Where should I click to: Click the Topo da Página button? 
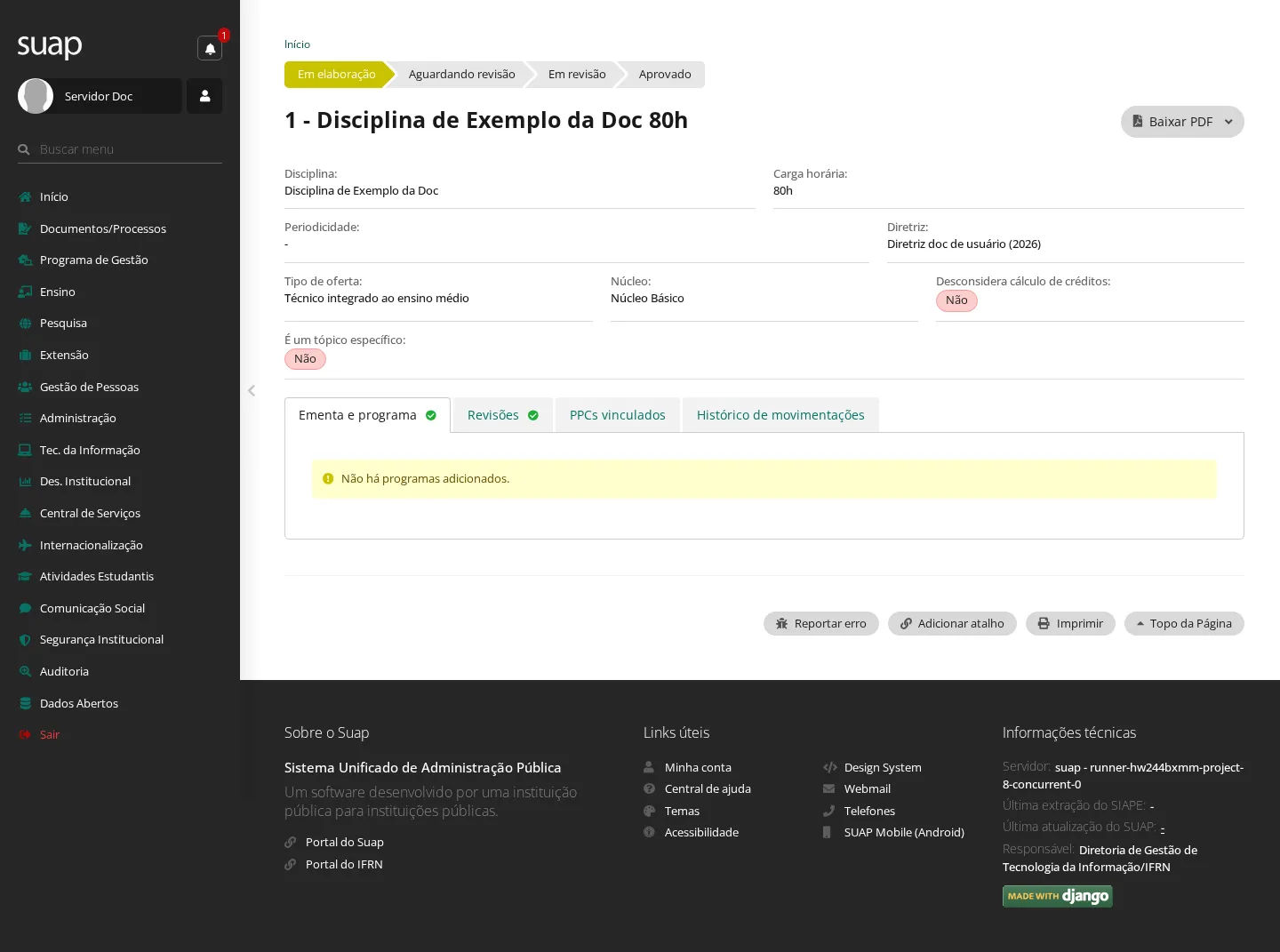pyautogui.click(x=1184, y=623)
